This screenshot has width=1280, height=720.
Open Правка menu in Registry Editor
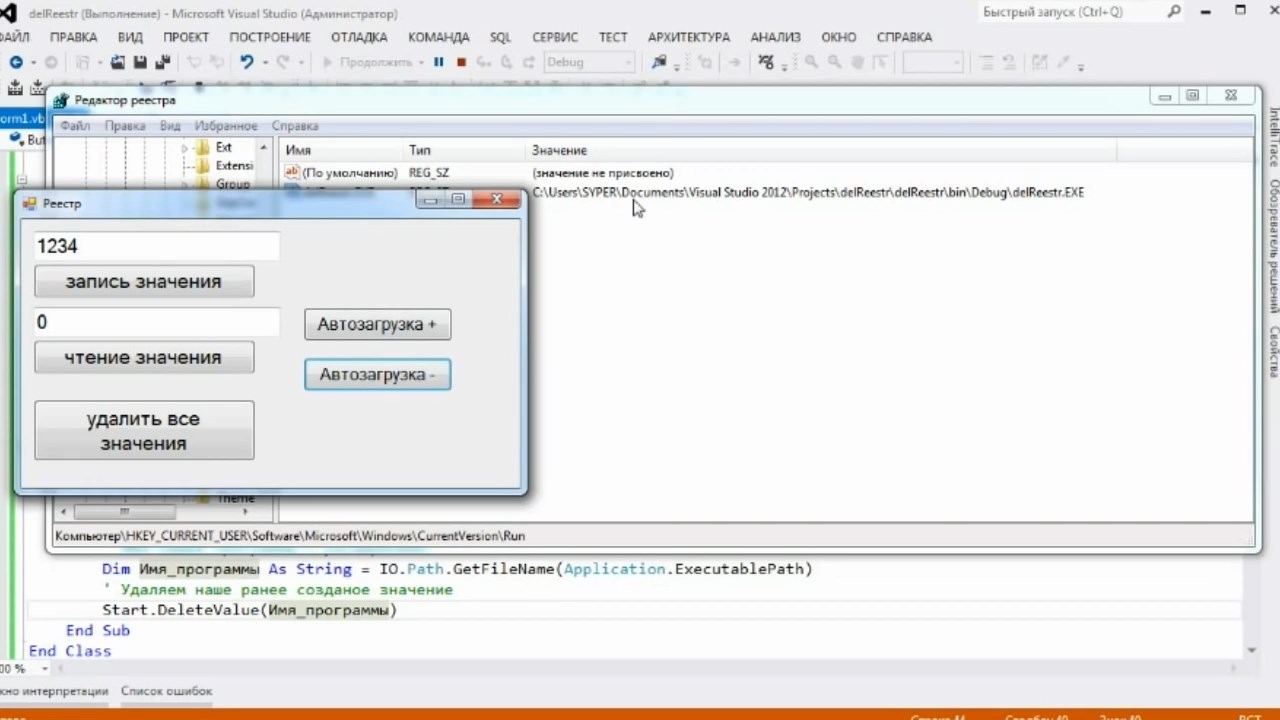[x=125, y=126]
